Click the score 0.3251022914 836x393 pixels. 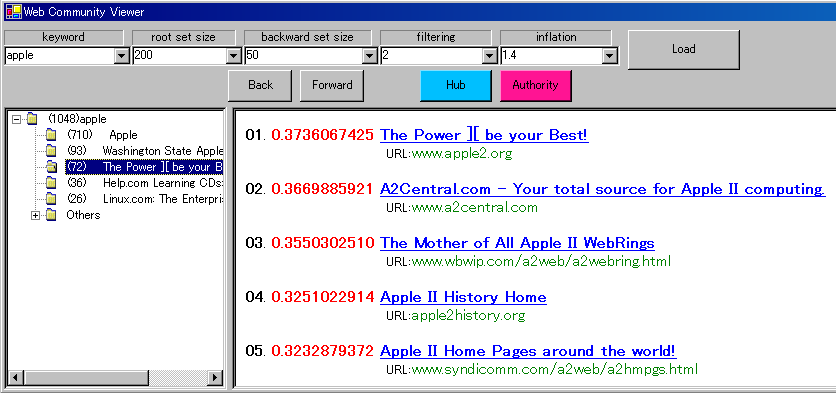tap(323, 297)
